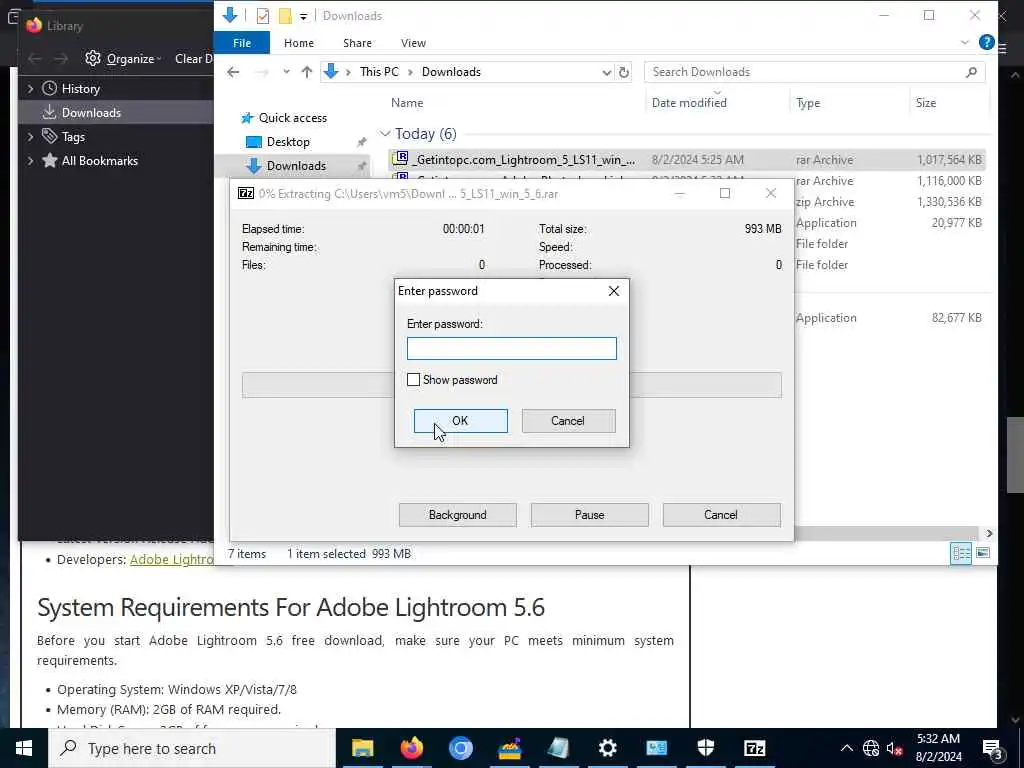Cancel the Enter password dialog

[x=568, y=421]
